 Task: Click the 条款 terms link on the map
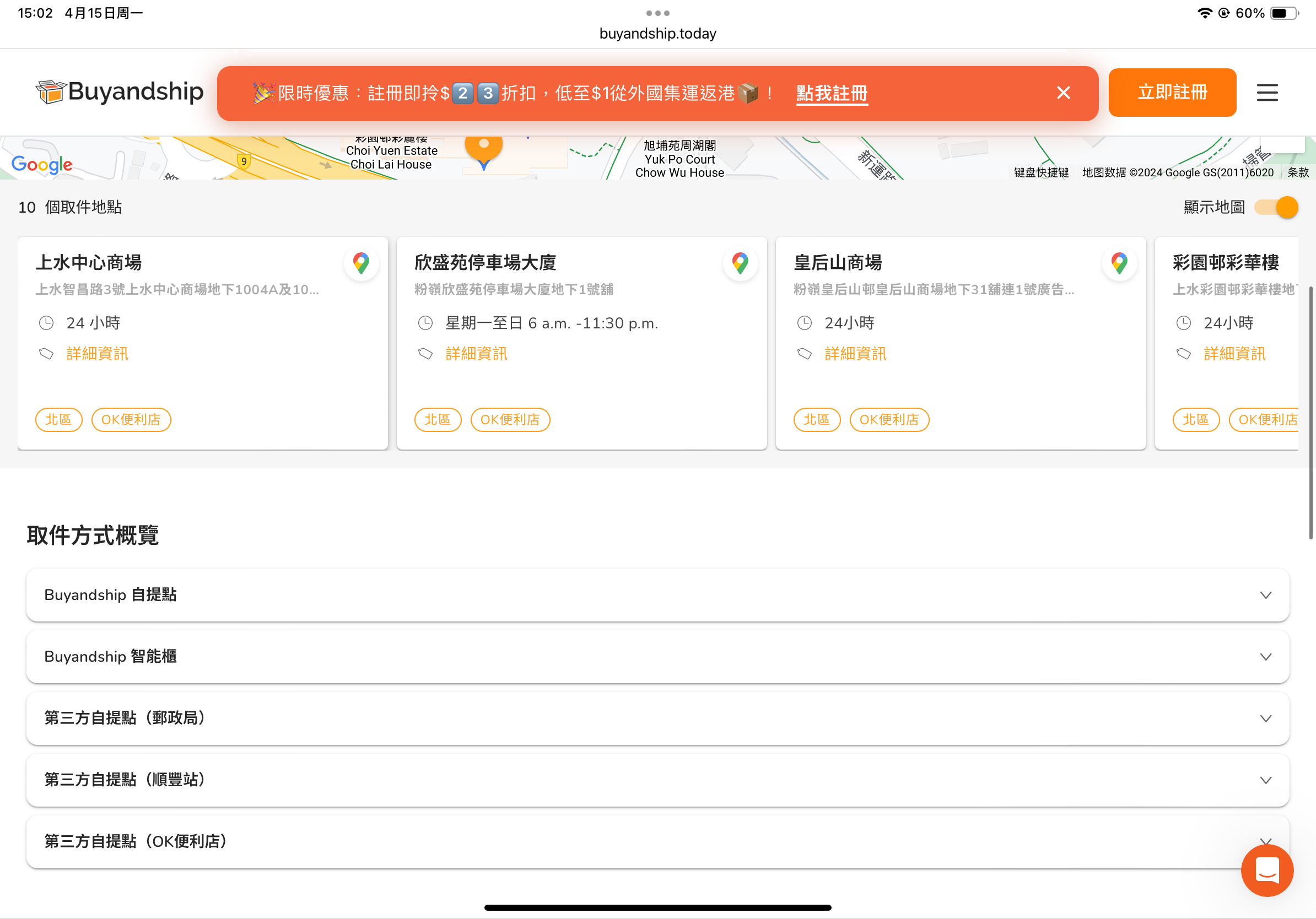coord(1298,172)
